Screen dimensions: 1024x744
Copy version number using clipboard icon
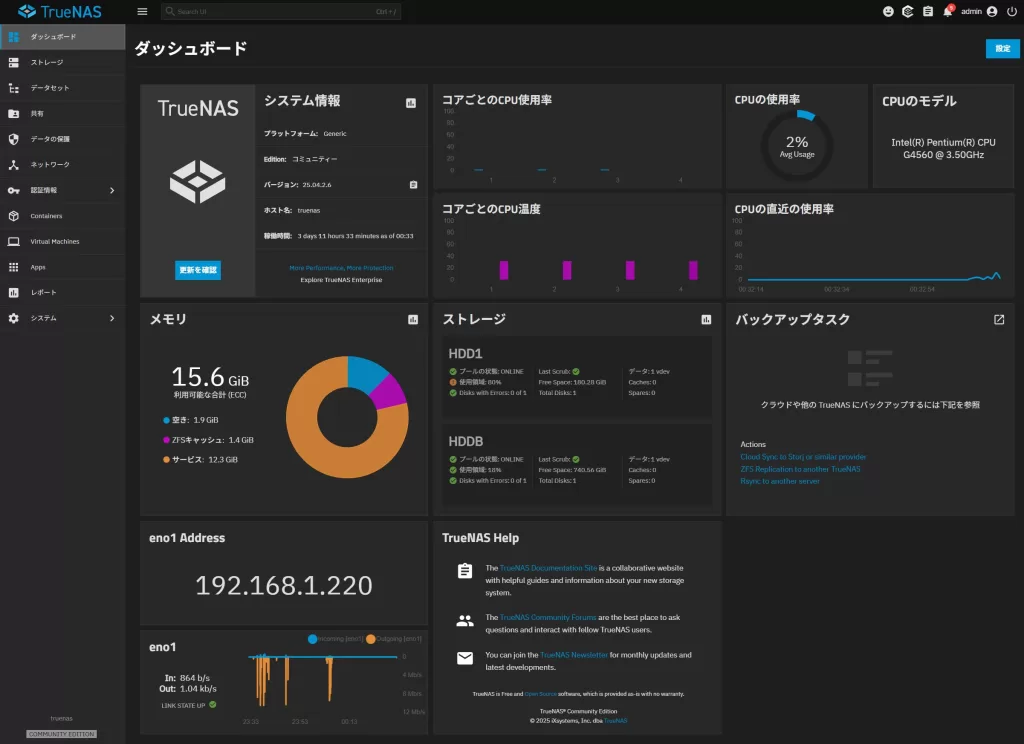pos(413,185)
